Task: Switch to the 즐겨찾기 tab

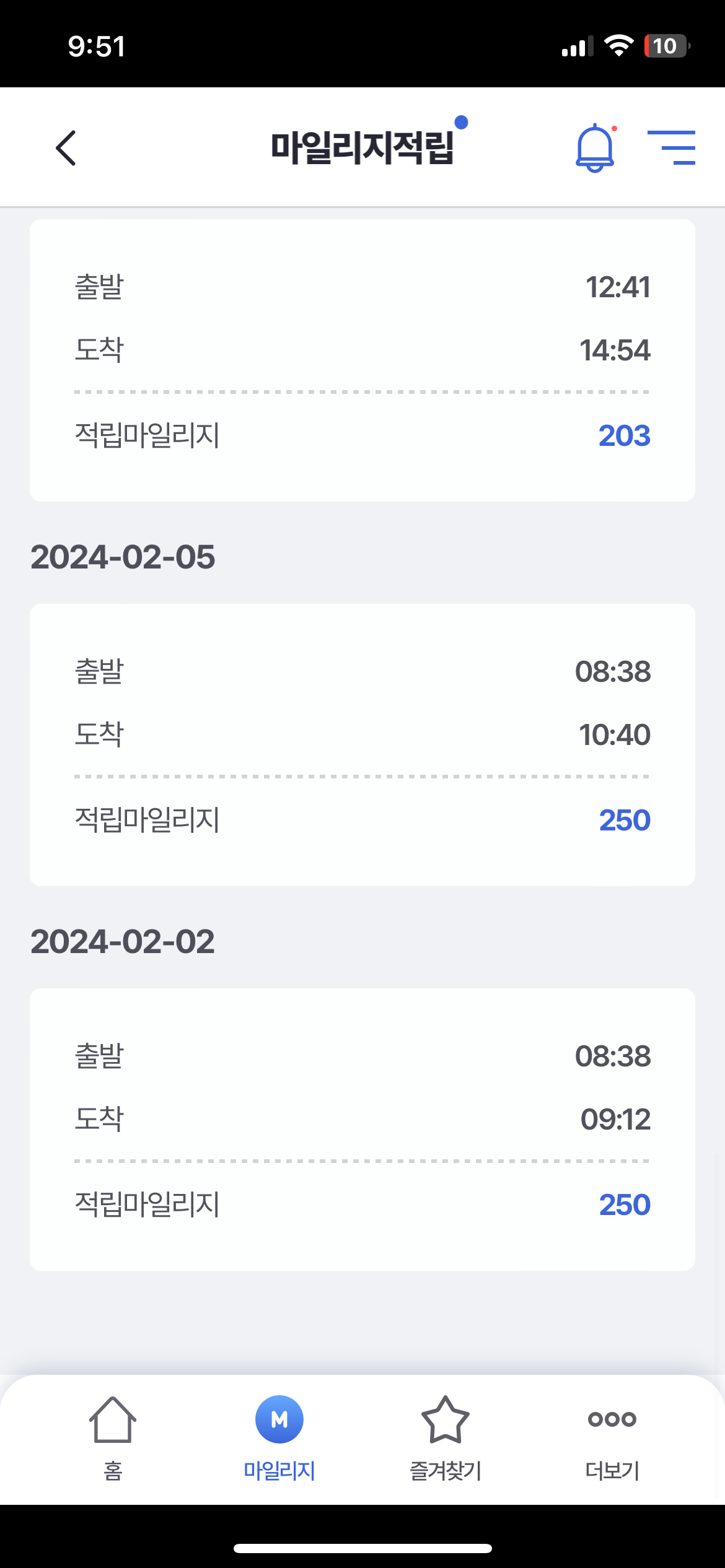Action: point(446,1470)
